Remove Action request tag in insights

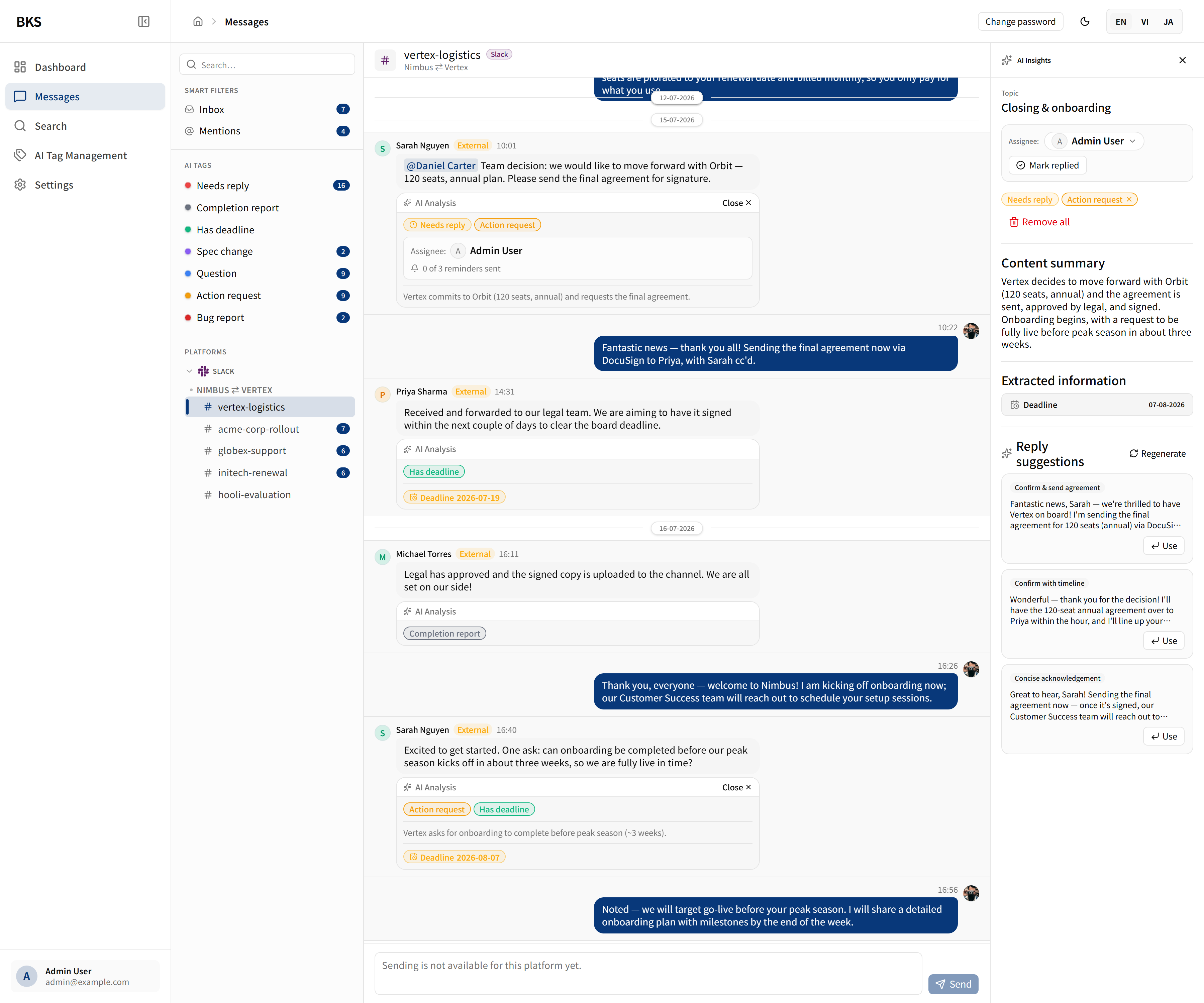(1129, 200)
